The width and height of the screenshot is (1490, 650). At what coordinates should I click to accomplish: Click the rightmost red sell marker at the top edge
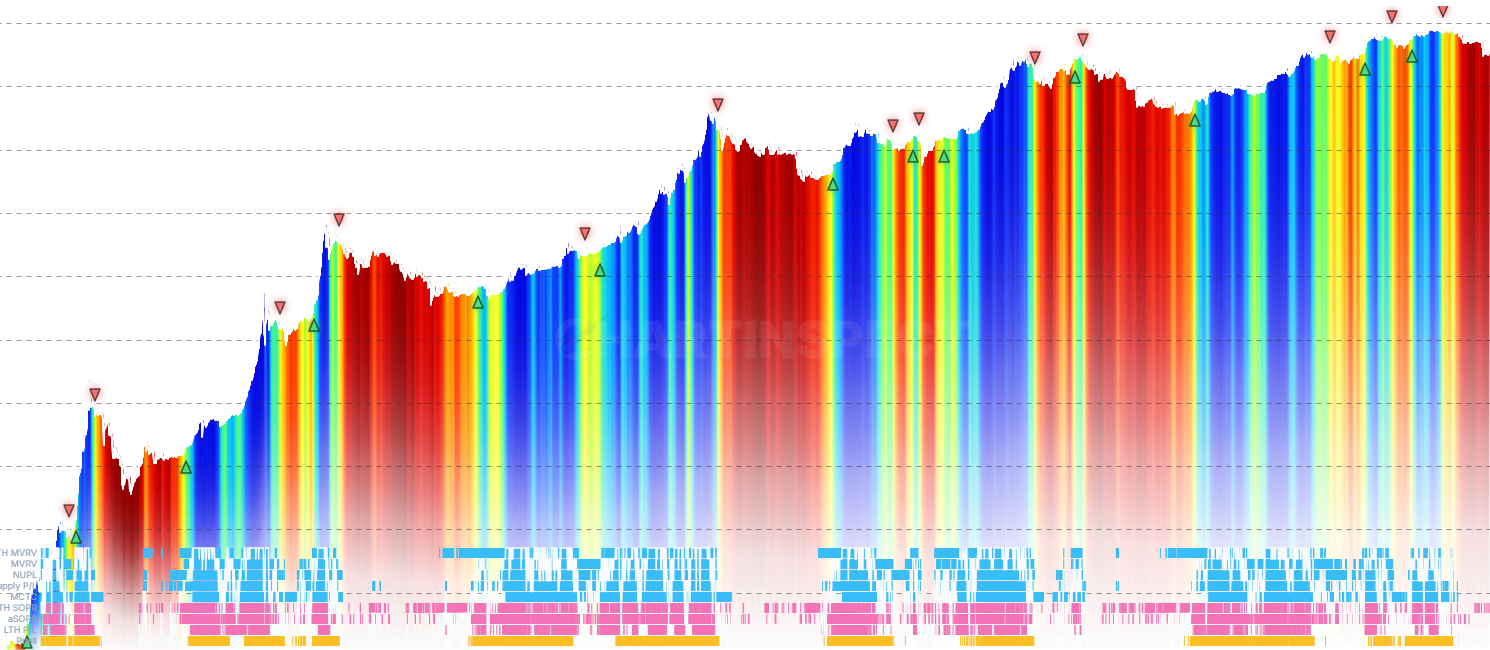[x=1441, y=12]
